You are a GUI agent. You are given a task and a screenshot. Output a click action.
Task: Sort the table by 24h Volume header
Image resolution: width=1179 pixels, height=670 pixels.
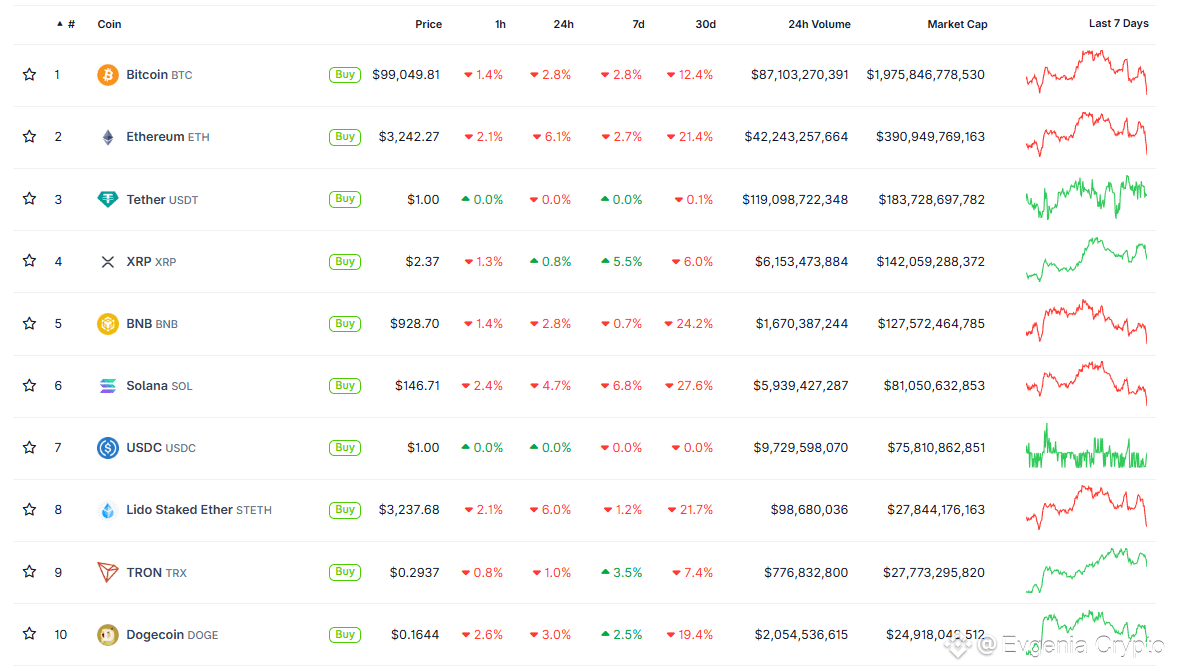(819, 24)
